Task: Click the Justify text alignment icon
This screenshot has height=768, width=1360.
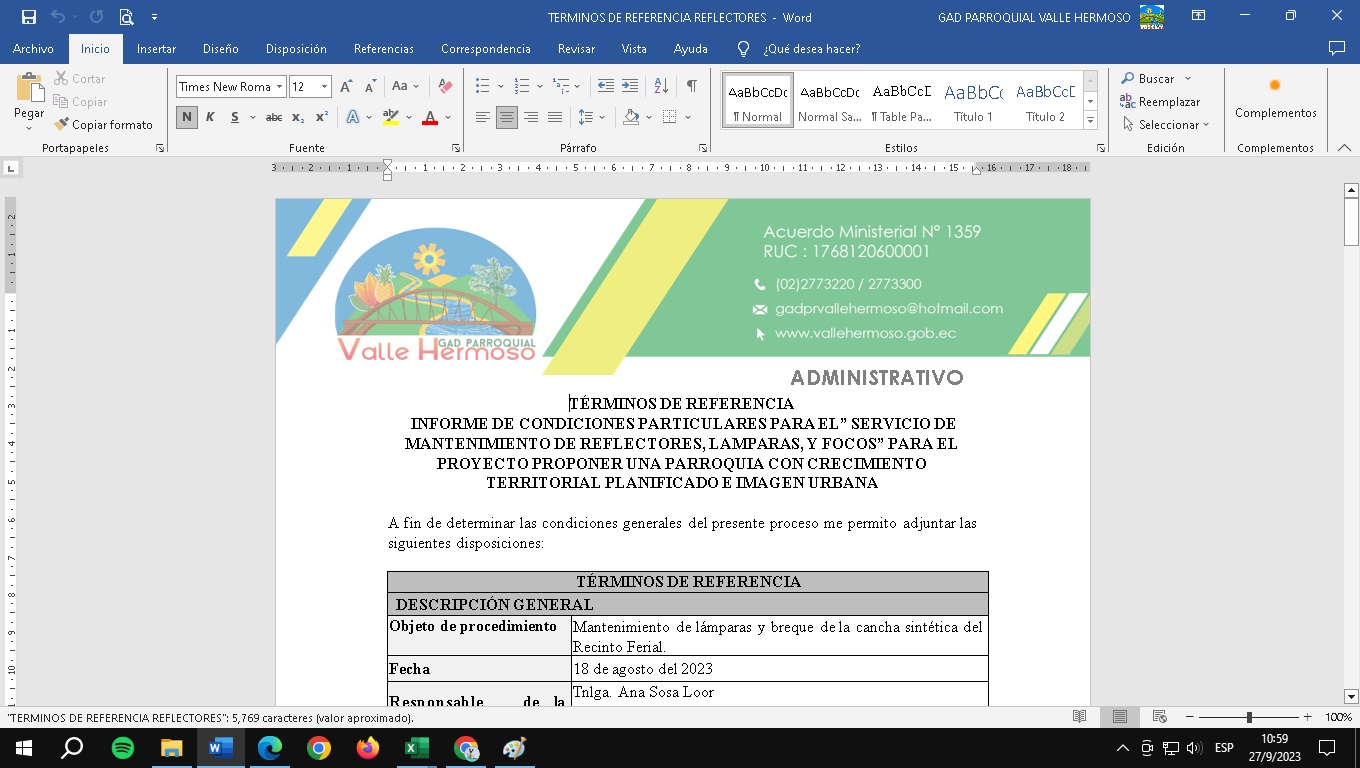Action: coord(554,118)
